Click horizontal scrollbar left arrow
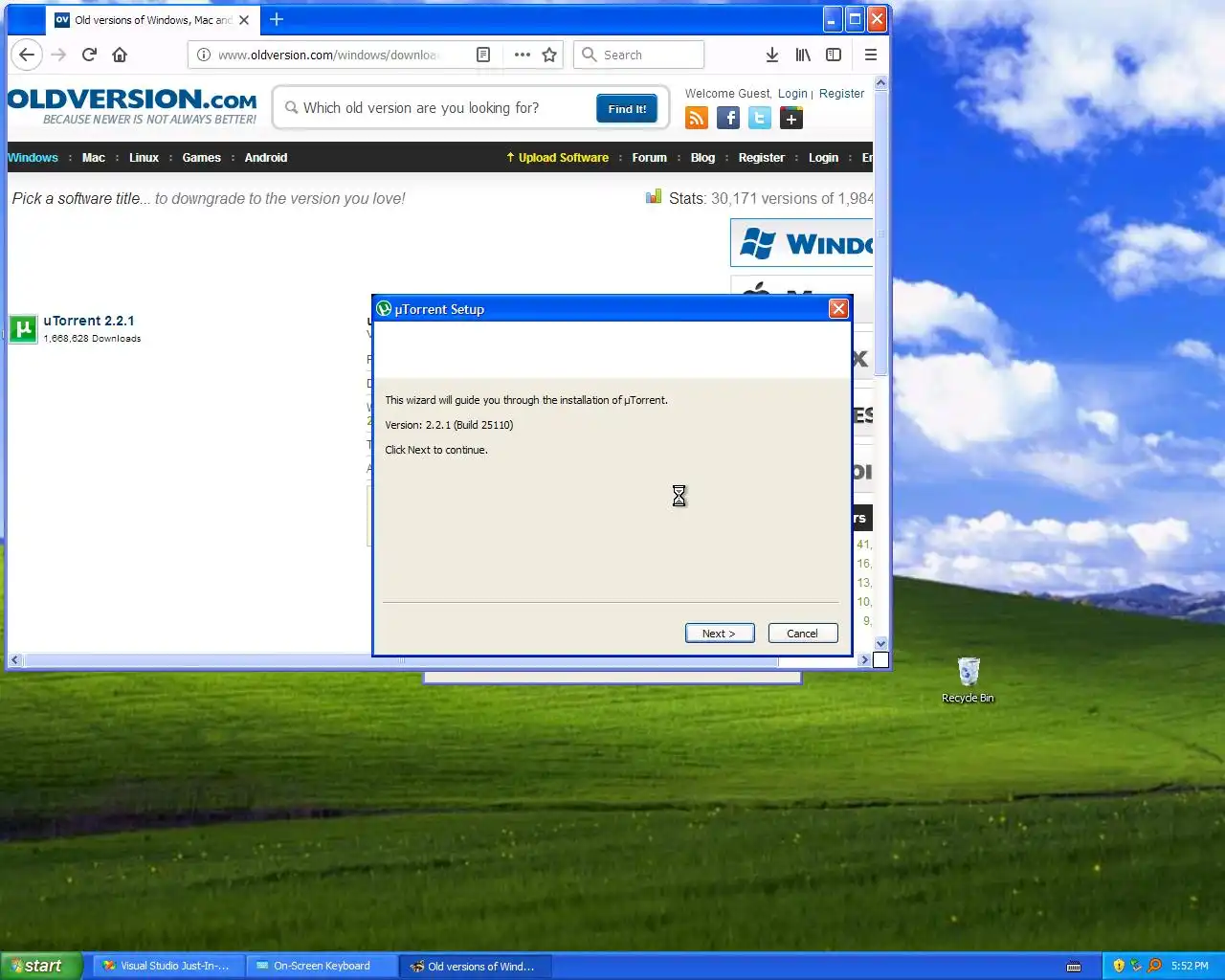Viewport: 1225px width, 980px height. [x=14, y=659]
